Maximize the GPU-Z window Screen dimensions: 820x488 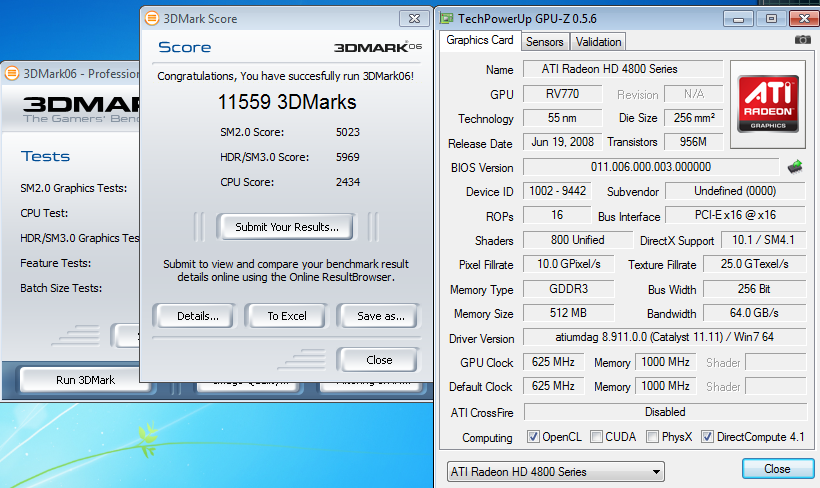[771, 19]
